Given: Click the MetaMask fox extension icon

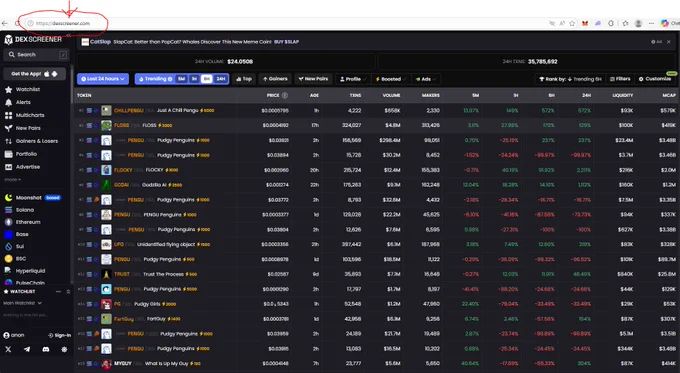Looking at the screenshot, I should coord(585,23).
